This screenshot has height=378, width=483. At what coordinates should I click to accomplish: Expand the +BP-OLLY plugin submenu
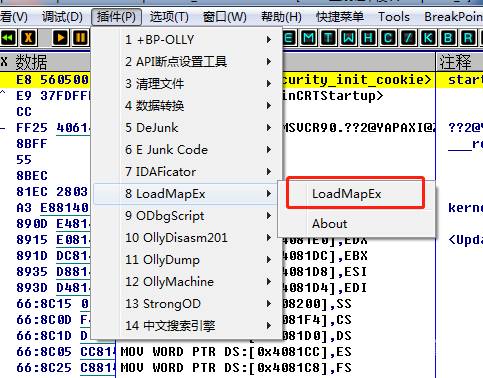(x=186, y=40)
